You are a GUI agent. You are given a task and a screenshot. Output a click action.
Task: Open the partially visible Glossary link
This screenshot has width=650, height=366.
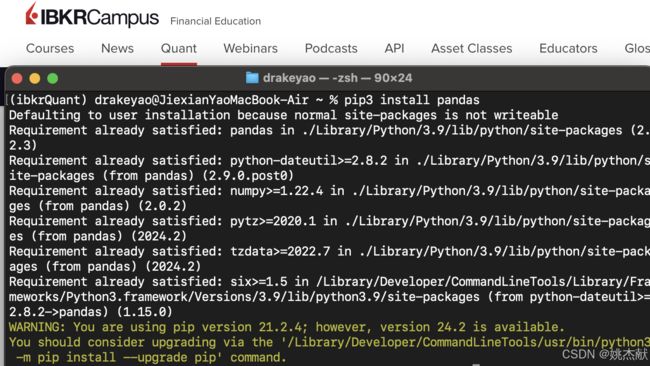tap(637, 48)
